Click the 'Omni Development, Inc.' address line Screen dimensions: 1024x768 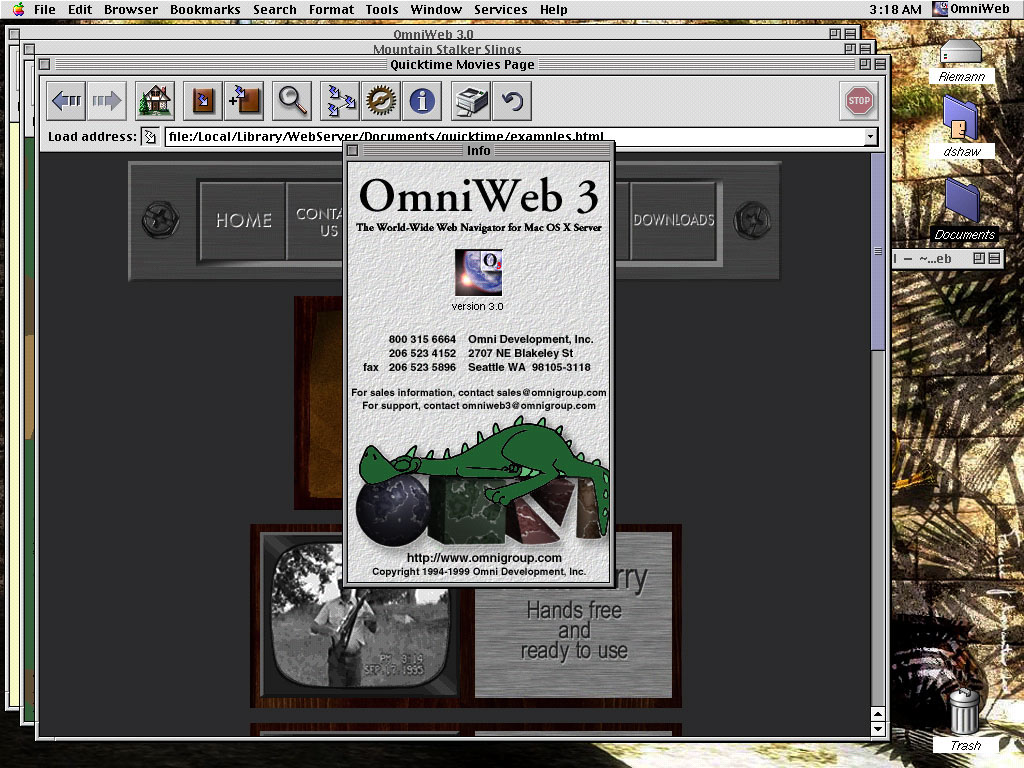(x=530, y=340)
